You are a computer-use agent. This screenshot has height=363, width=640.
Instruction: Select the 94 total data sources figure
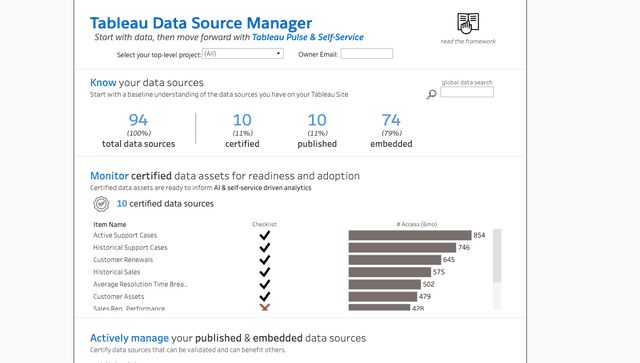click(138, 120)
